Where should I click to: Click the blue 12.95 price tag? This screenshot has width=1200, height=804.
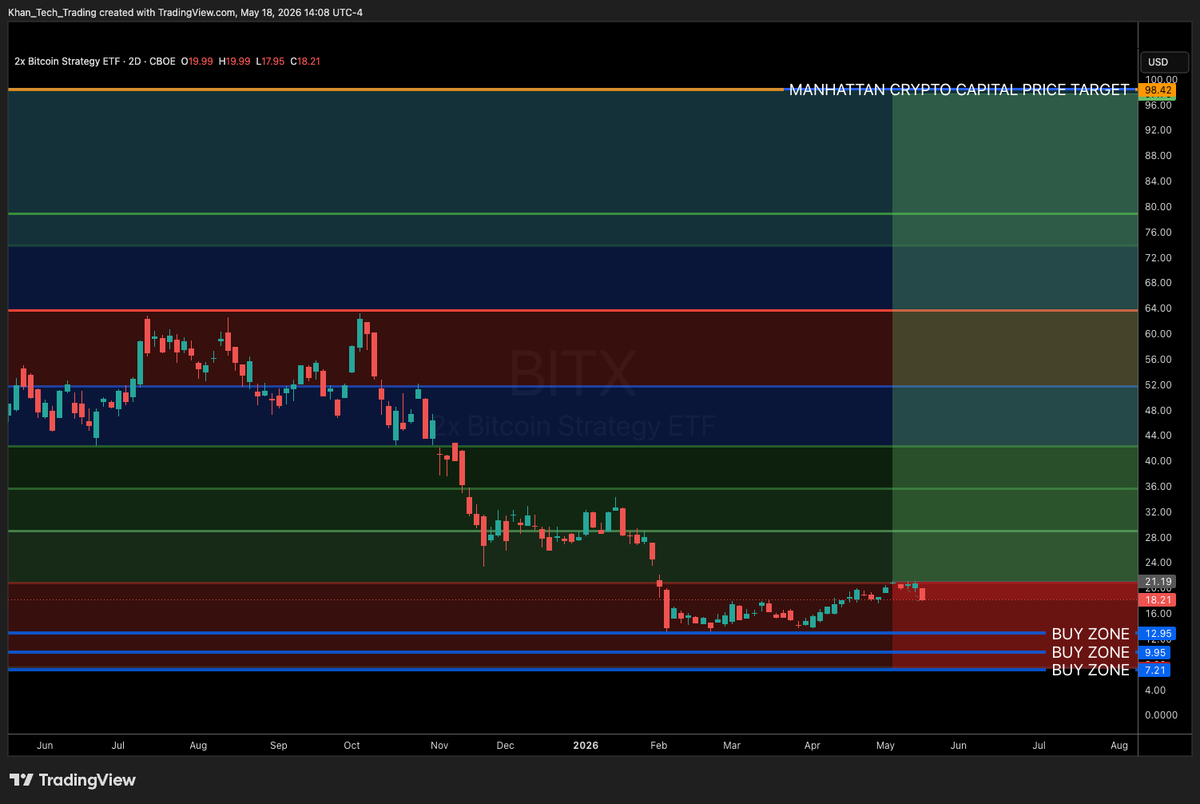coord(1157,633)
